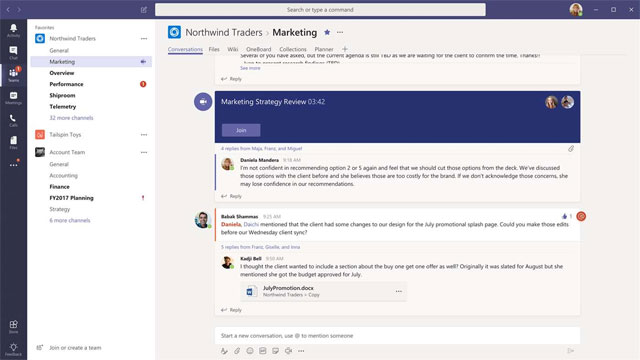Screen dimensions: 640x360
Task: Expand 5 replies from Franz, Giselle, and Inna
Action: [x=260, y=247]
